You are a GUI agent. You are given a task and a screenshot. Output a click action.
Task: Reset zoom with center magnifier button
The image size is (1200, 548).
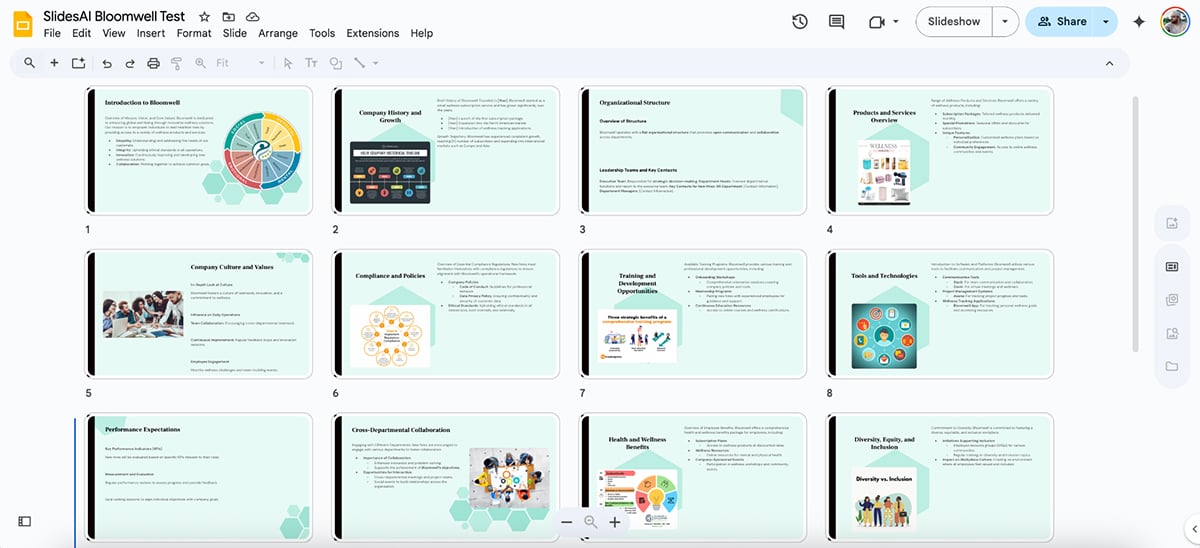590,522
